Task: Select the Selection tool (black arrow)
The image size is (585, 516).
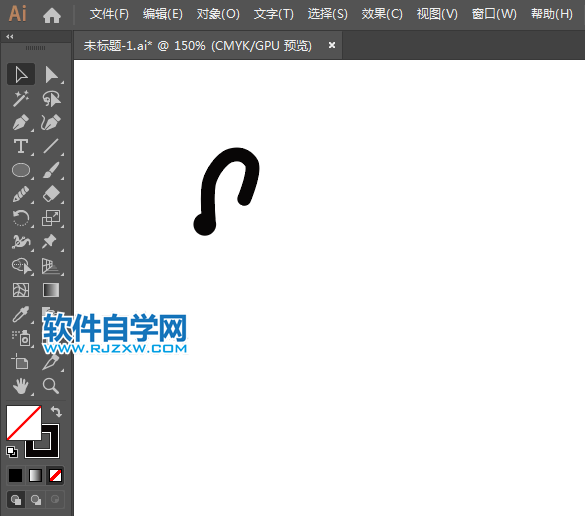Action: coord(21,74)
